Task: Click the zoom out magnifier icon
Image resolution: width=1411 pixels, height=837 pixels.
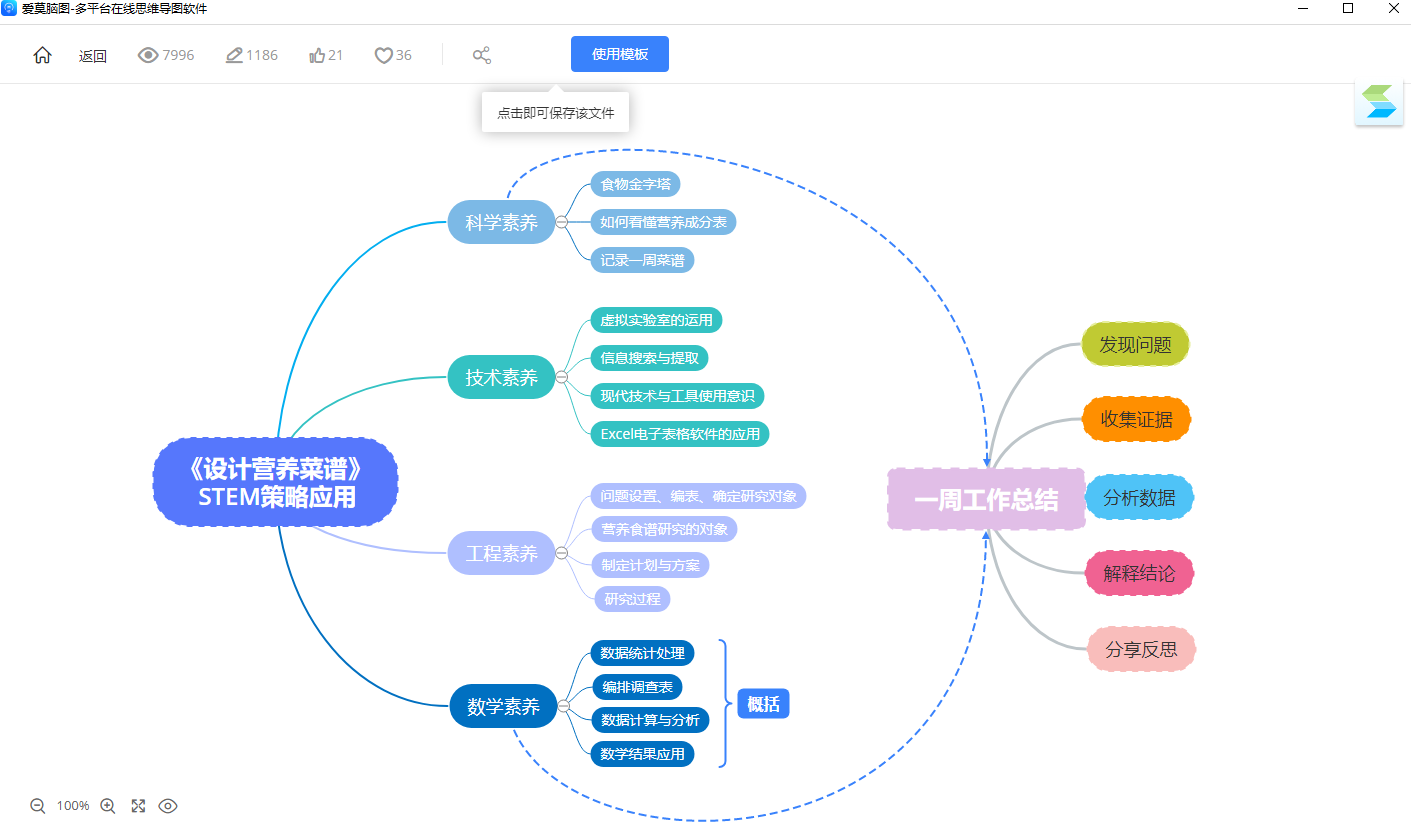Action: [x=38, y=806]
